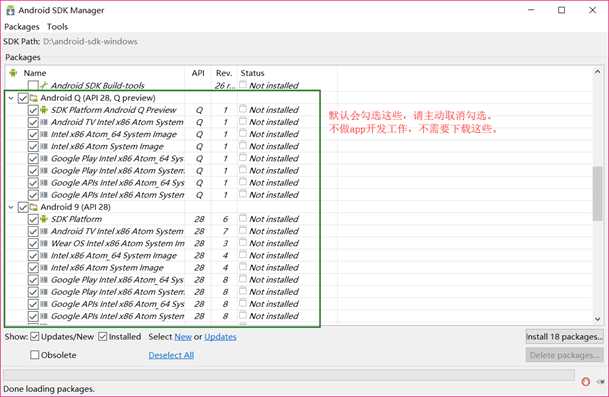Click the folder icon next to Android Q
Screen dimensions: 609x397
coord(34,98)
